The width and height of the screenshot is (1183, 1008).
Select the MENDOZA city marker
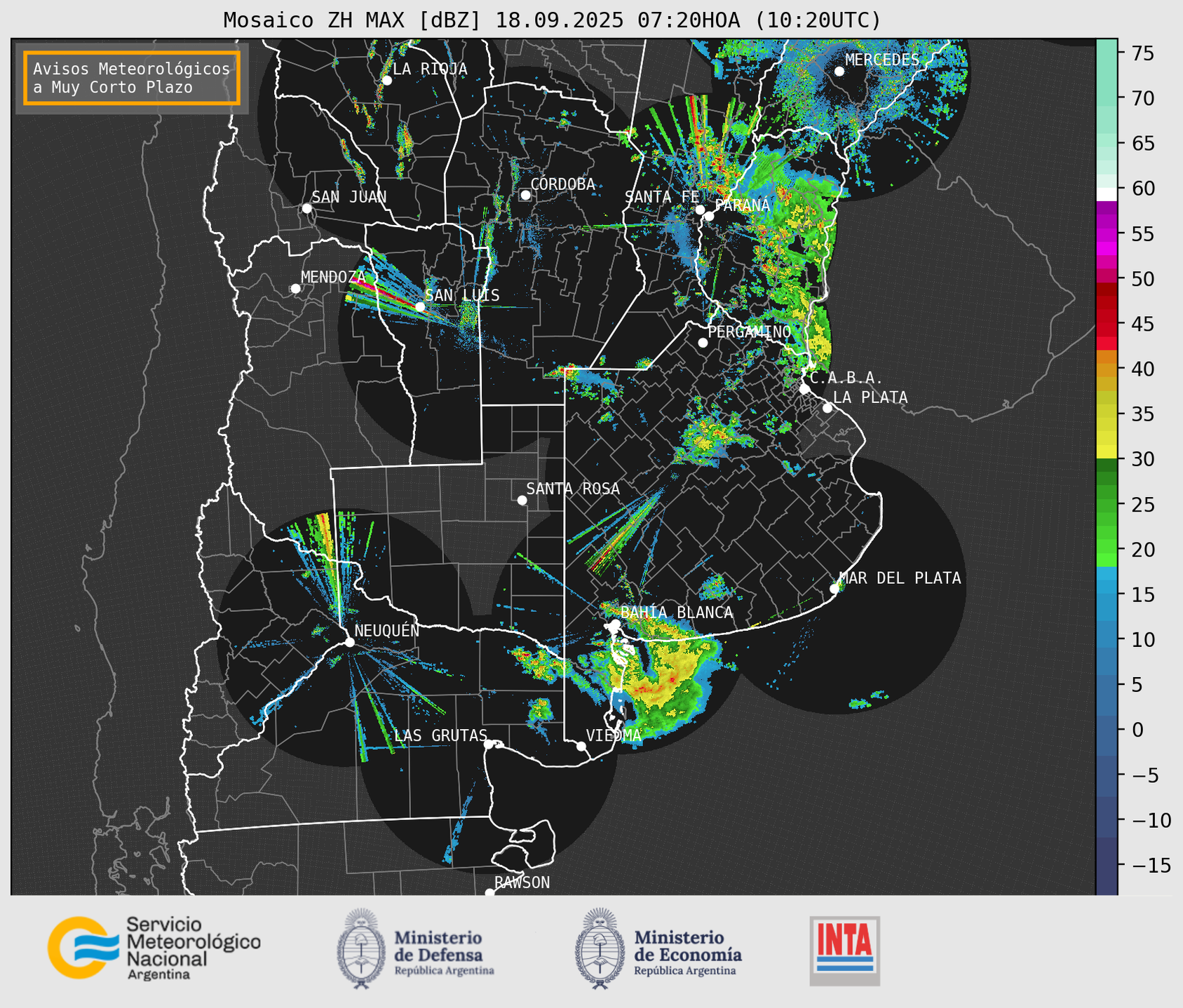pyautogui.click(x=295, y=289)
